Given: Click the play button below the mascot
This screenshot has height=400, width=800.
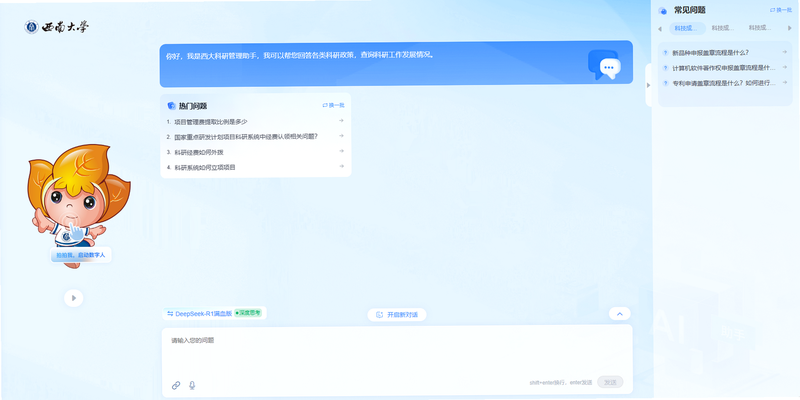Looking at the screenshot, I should [x=73, y=298].
